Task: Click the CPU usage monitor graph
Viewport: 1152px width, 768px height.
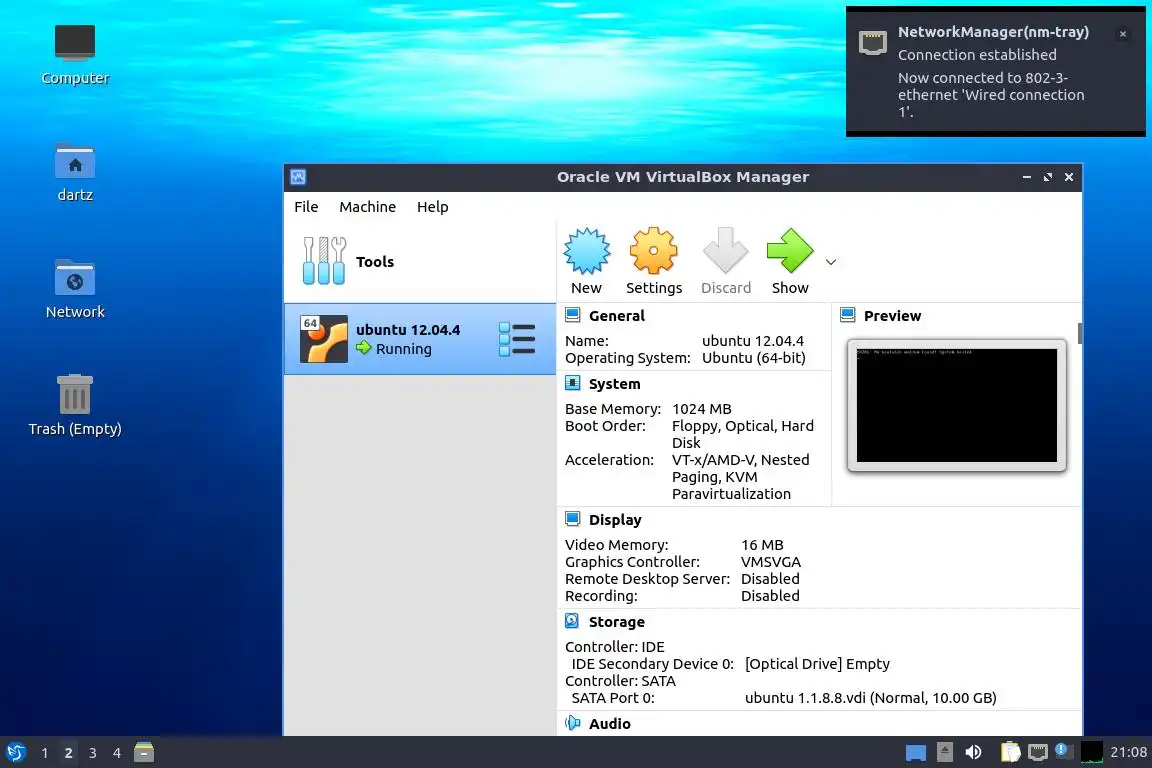Action: [x=1092, y=752]
